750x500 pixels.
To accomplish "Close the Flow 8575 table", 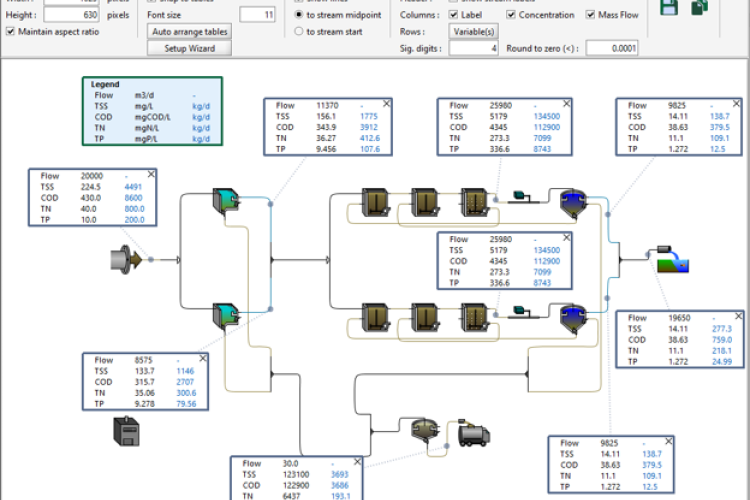I will (x=203, y=358).
